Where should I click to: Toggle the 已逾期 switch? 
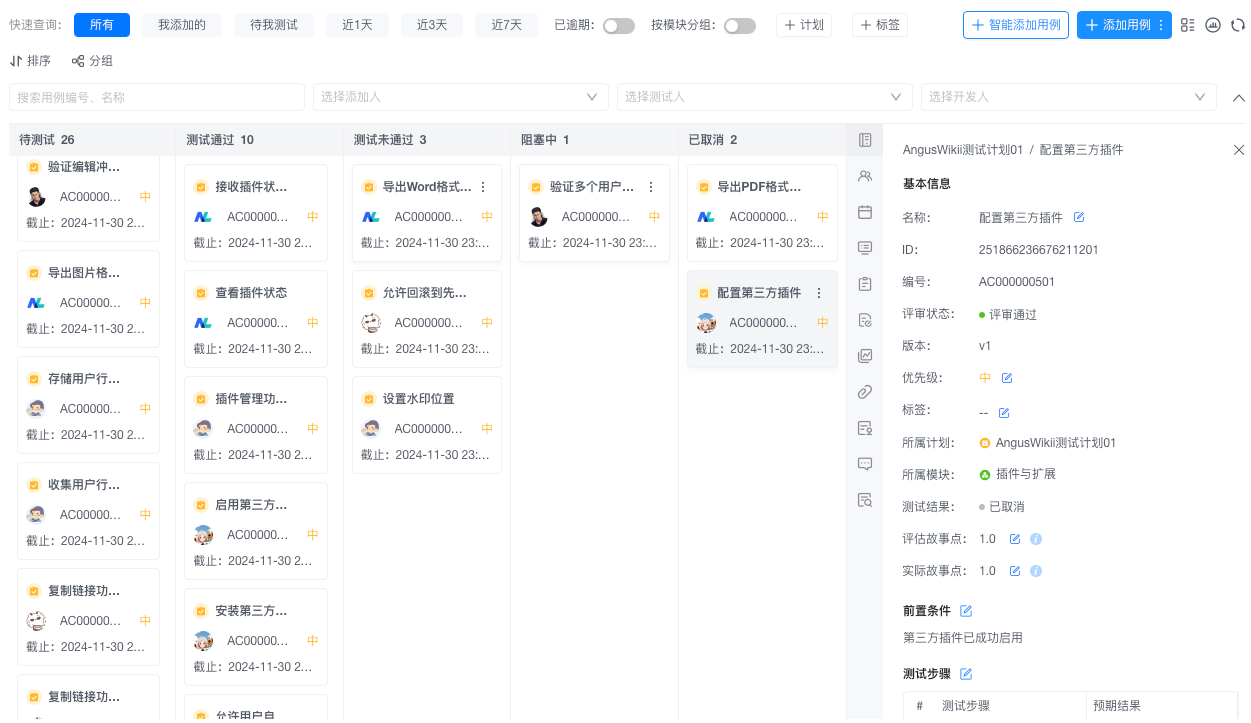[x=619, y=25]
